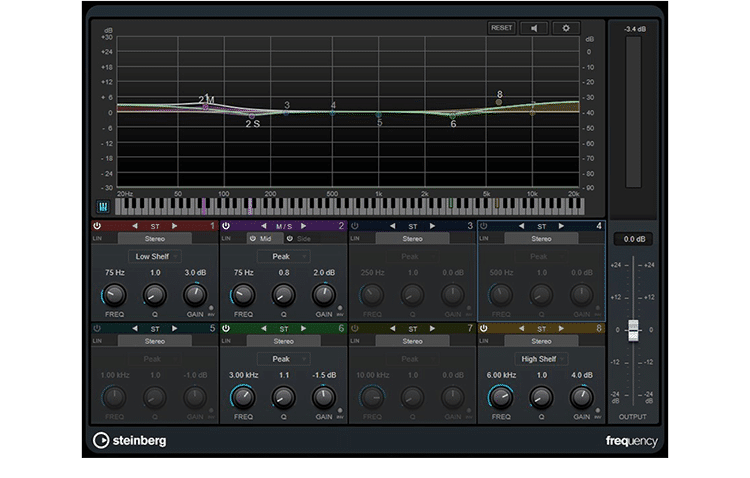This screenshot has height=478, width=750.
Task: Click band 2 right arrow
Action: pos(303,226)
